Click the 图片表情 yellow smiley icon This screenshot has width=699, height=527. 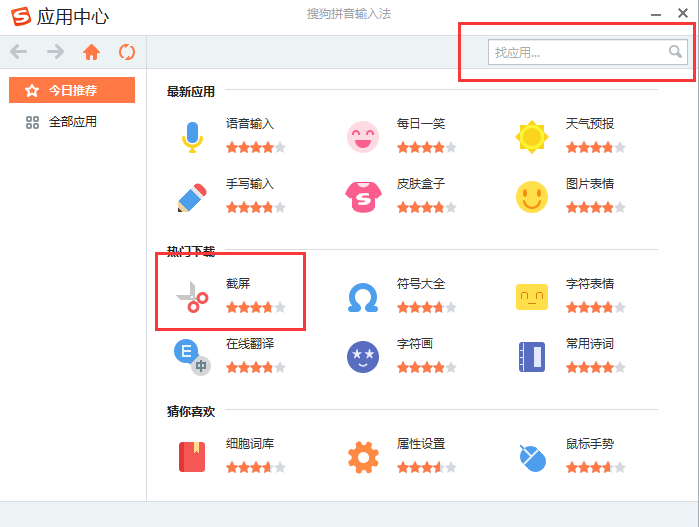[x=531, y=197]
